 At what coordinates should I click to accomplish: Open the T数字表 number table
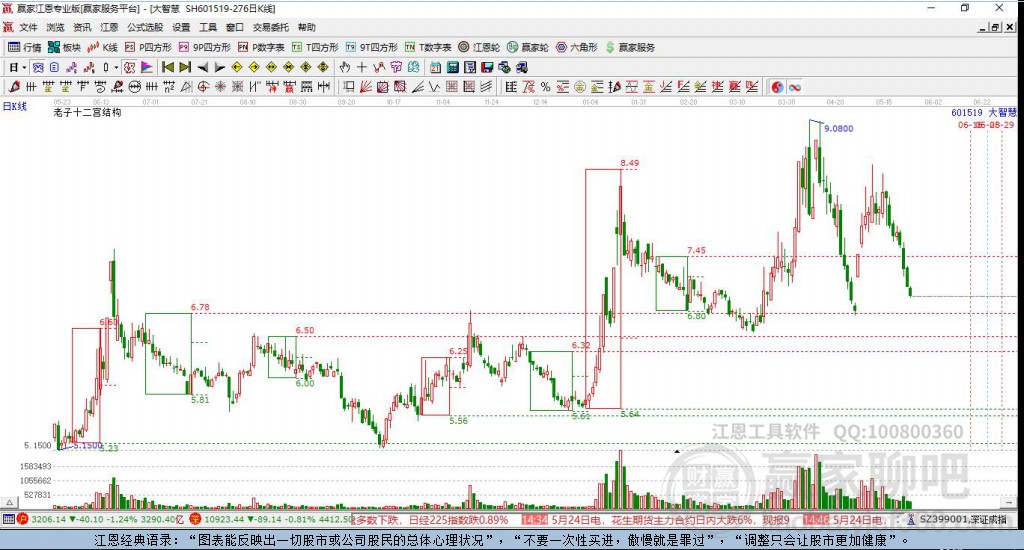[428, 47]
